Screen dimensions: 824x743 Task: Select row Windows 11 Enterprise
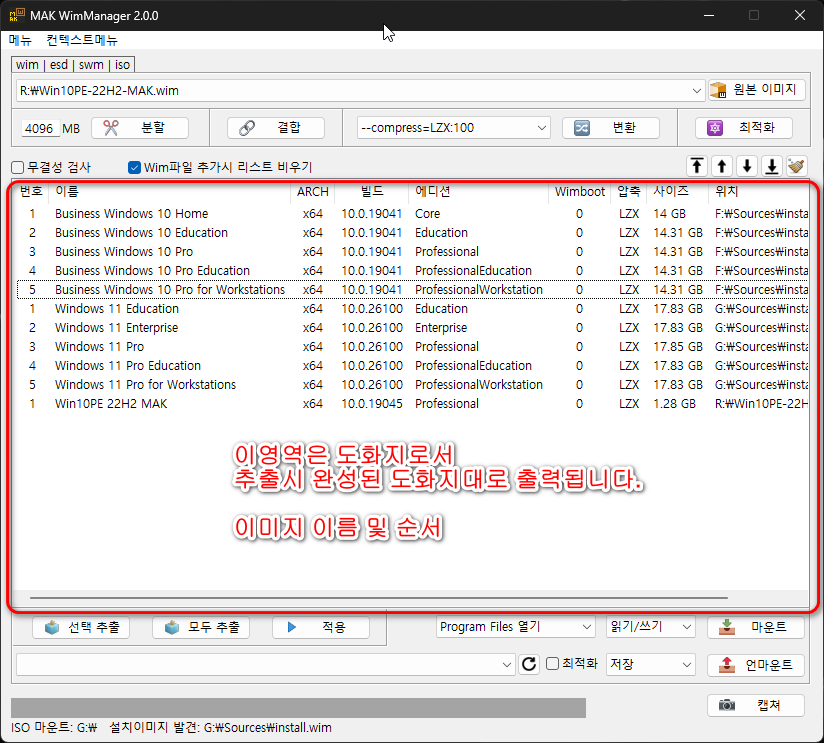[413, 328]
